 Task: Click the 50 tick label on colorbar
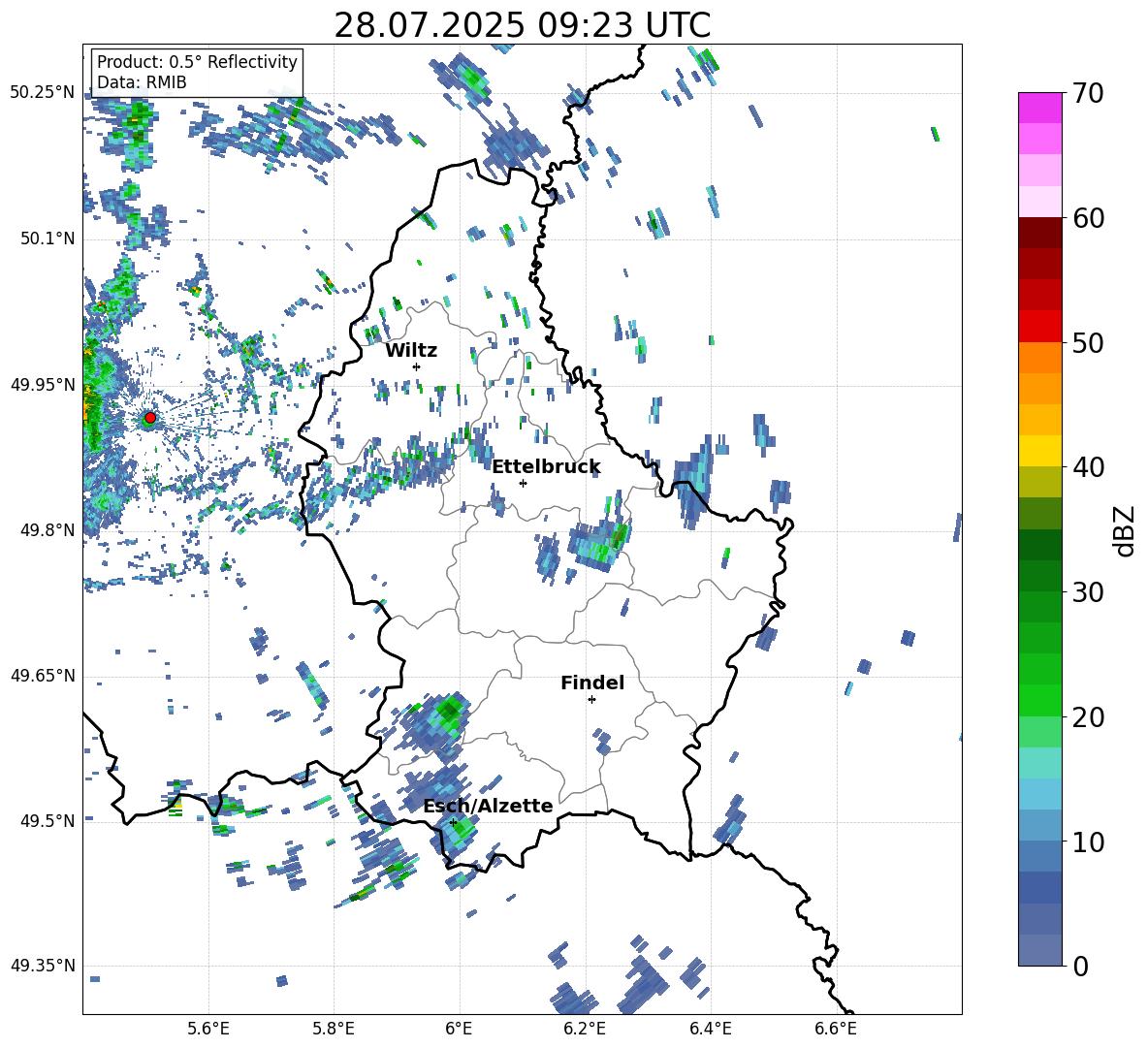coord(1088,342)
